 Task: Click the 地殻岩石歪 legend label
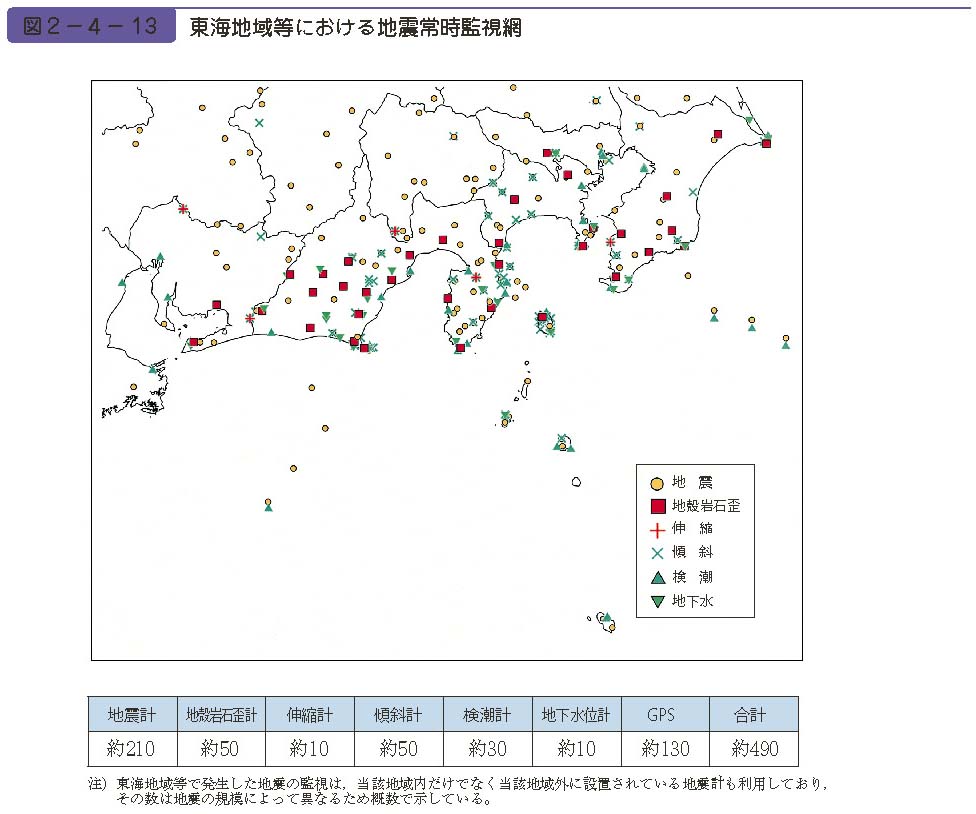point(706,505)
